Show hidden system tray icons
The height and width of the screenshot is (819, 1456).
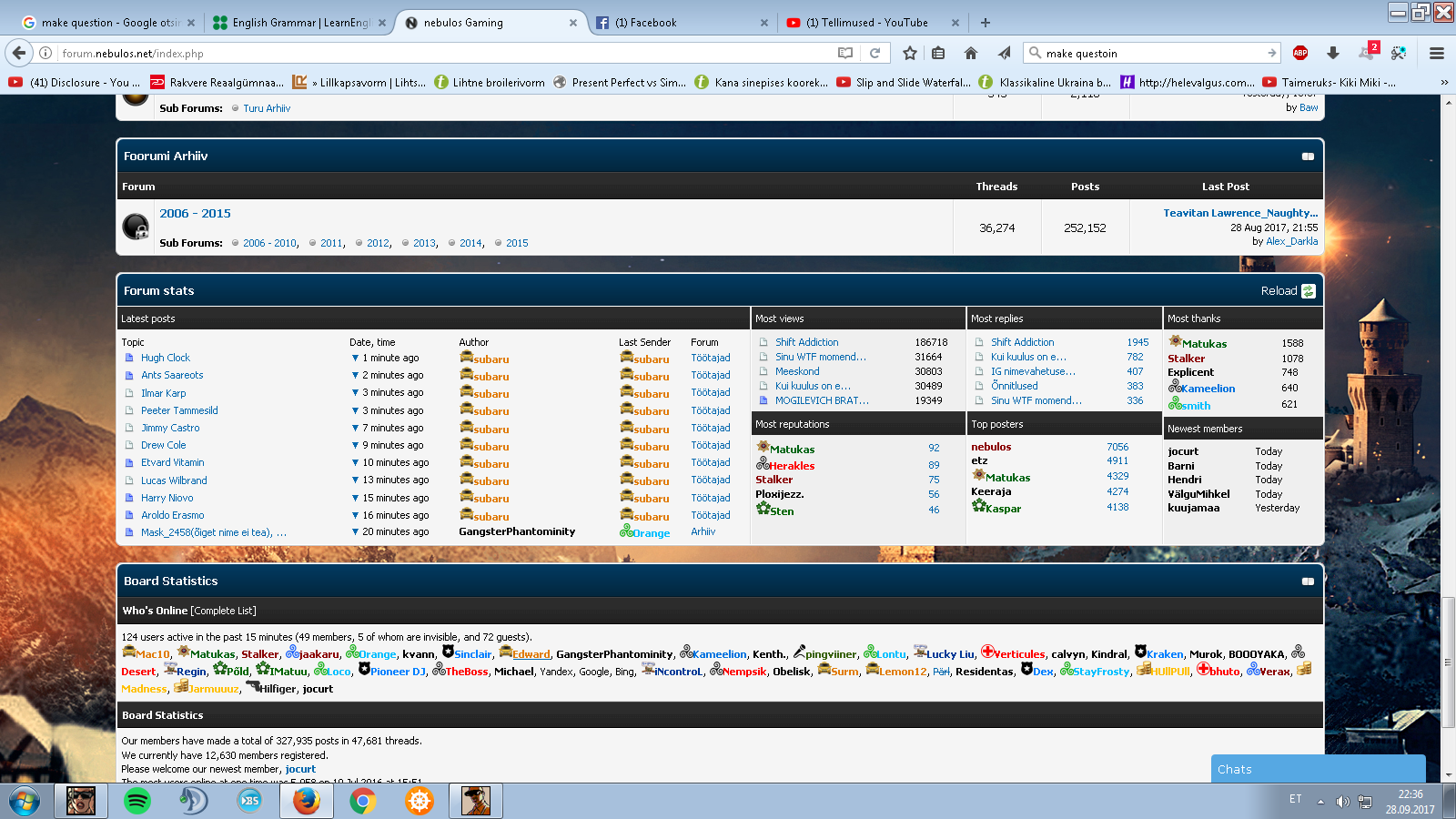[x=1320, y=801]
